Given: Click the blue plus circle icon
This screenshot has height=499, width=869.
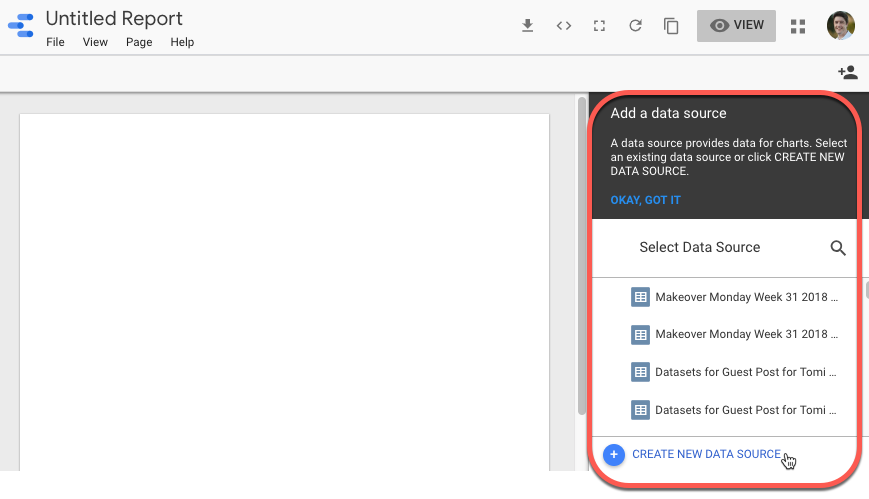Looking at the screenshot, I should tap(614, 455).
